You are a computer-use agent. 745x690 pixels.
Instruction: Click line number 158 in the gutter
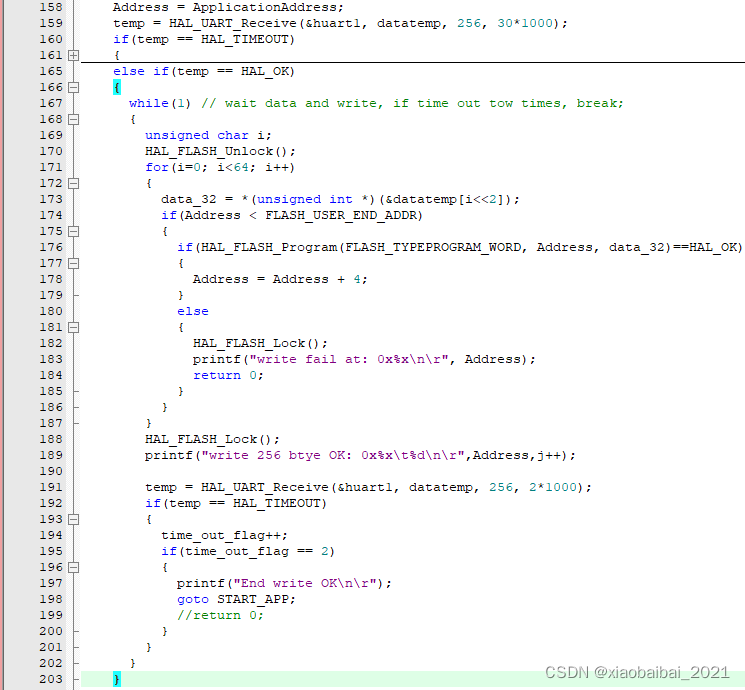pyautogui.click(x=51, y=7)
